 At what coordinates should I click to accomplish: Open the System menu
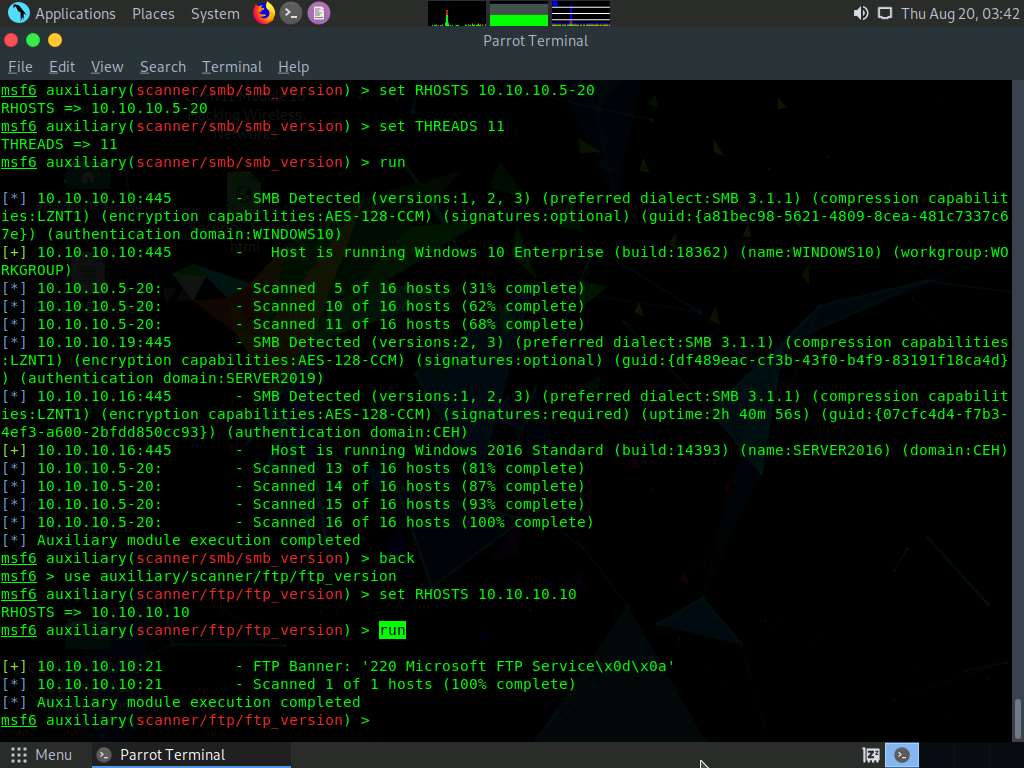tap(215, 14)
